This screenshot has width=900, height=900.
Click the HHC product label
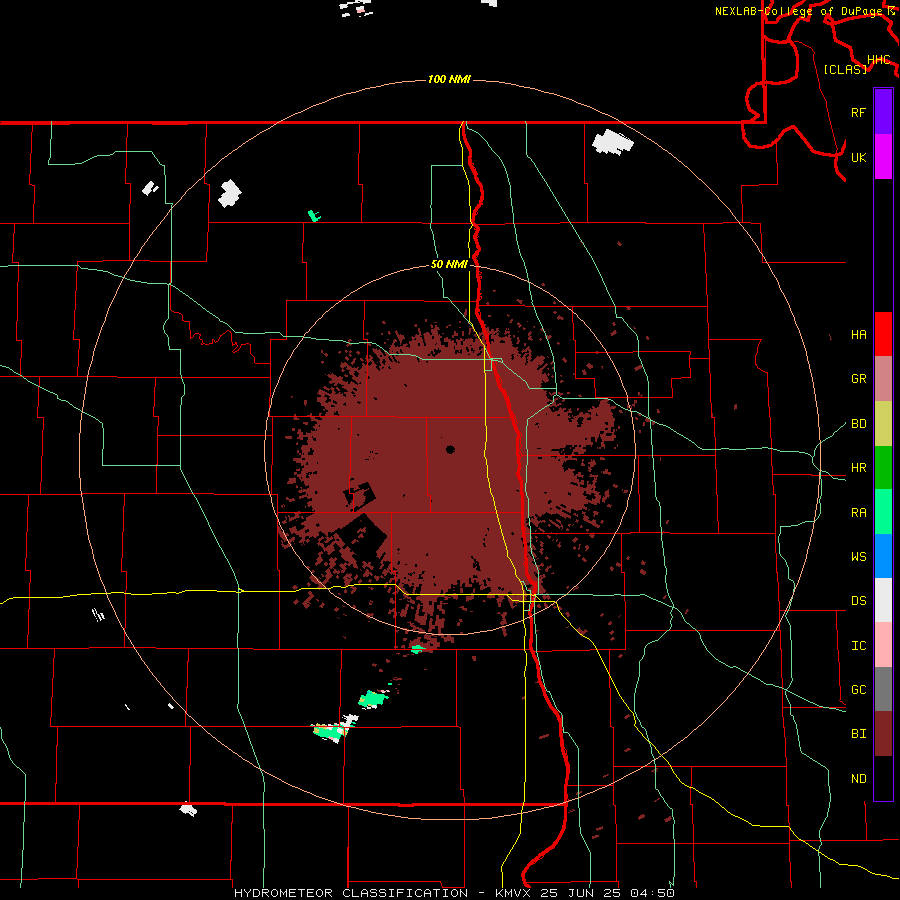878,60
